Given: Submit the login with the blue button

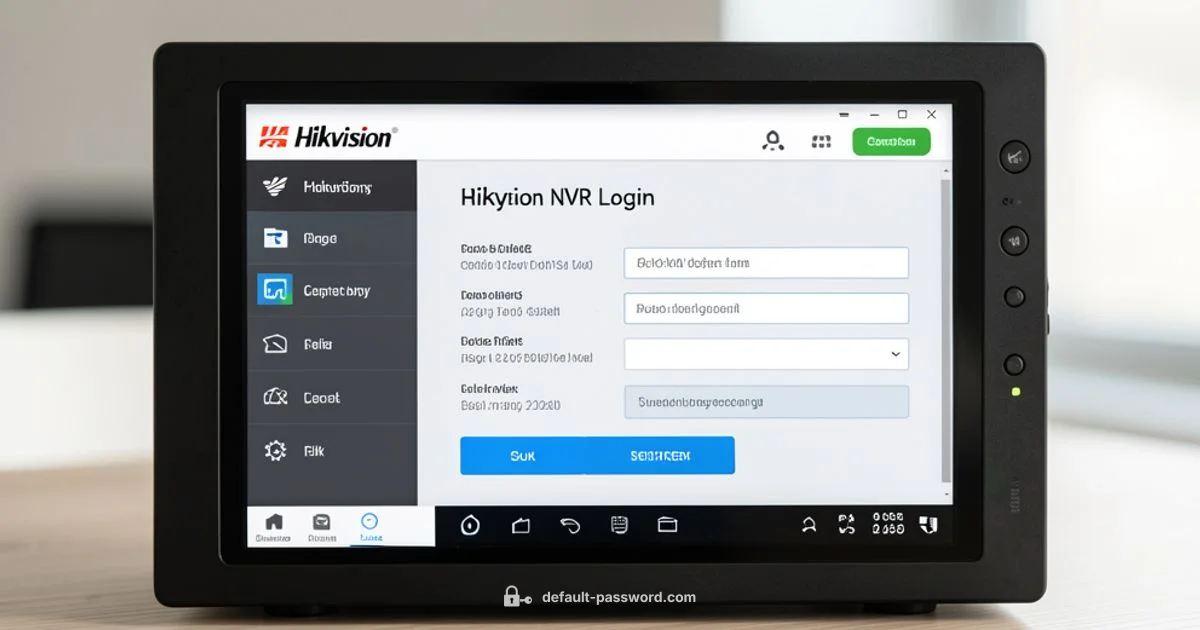Looking at the screenshot, I should tap(597, 455).
